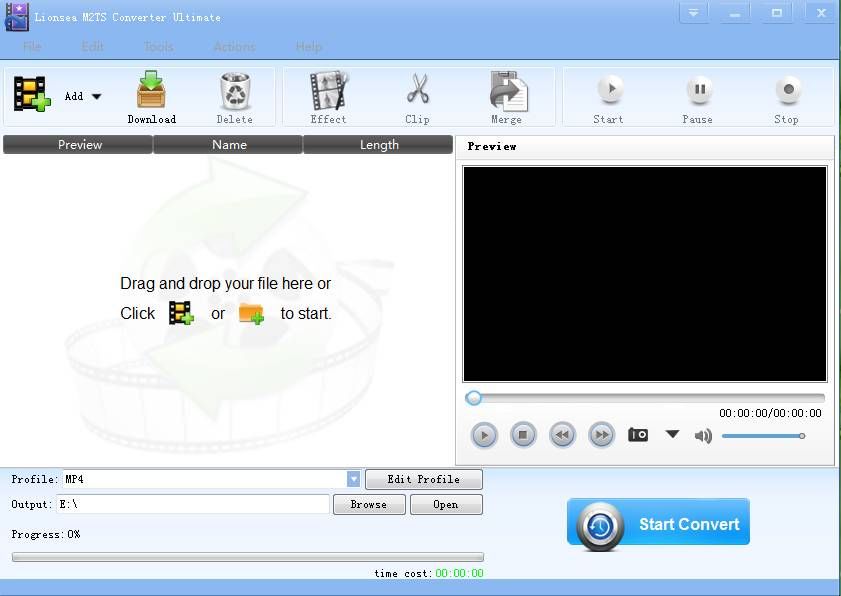Click the Output path field
Screen dimensions: 841x596
click(x=193, y=504)
